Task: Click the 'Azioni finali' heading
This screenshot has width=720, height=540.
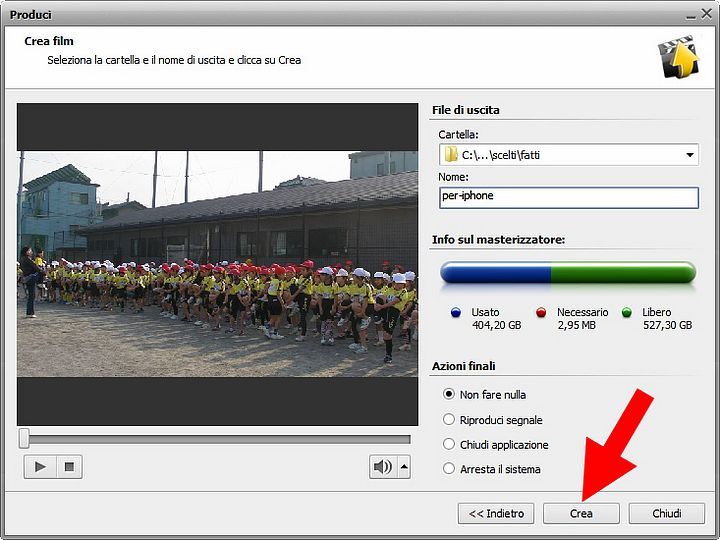Action: pyautogui.click(x=463, y=366)
